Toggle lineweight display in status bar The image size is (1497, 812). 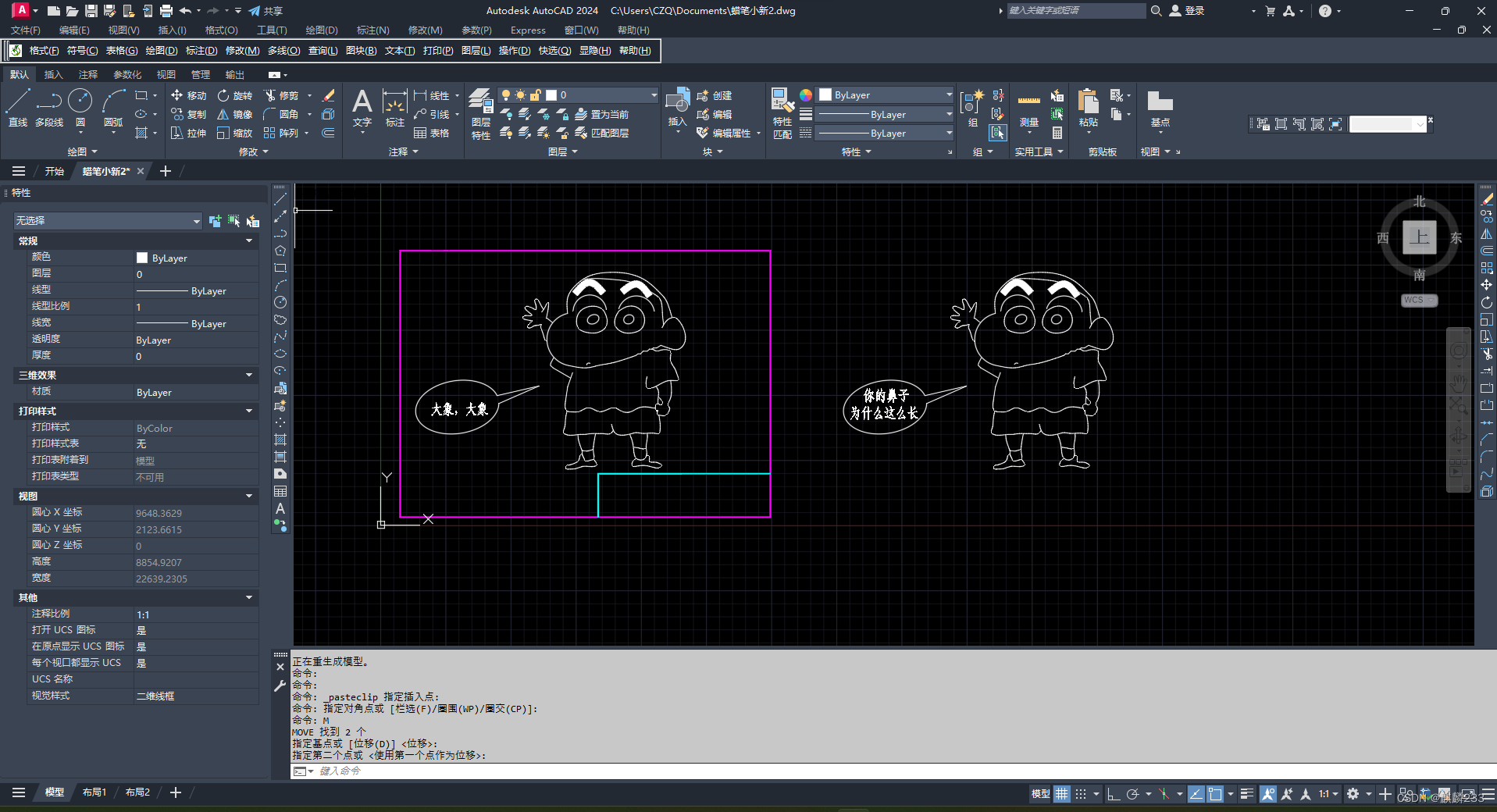(x=1247, y=794)
